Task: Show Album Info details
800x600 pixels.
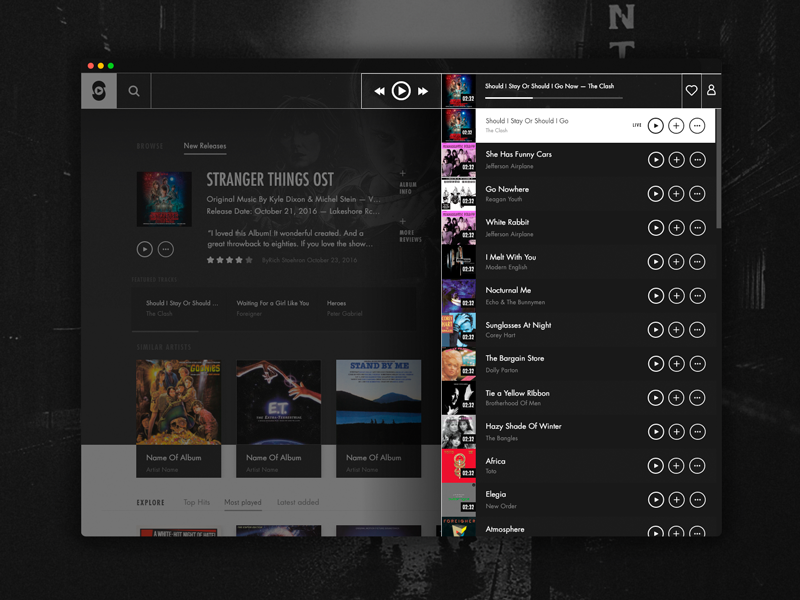Action: tap(403, 189)
